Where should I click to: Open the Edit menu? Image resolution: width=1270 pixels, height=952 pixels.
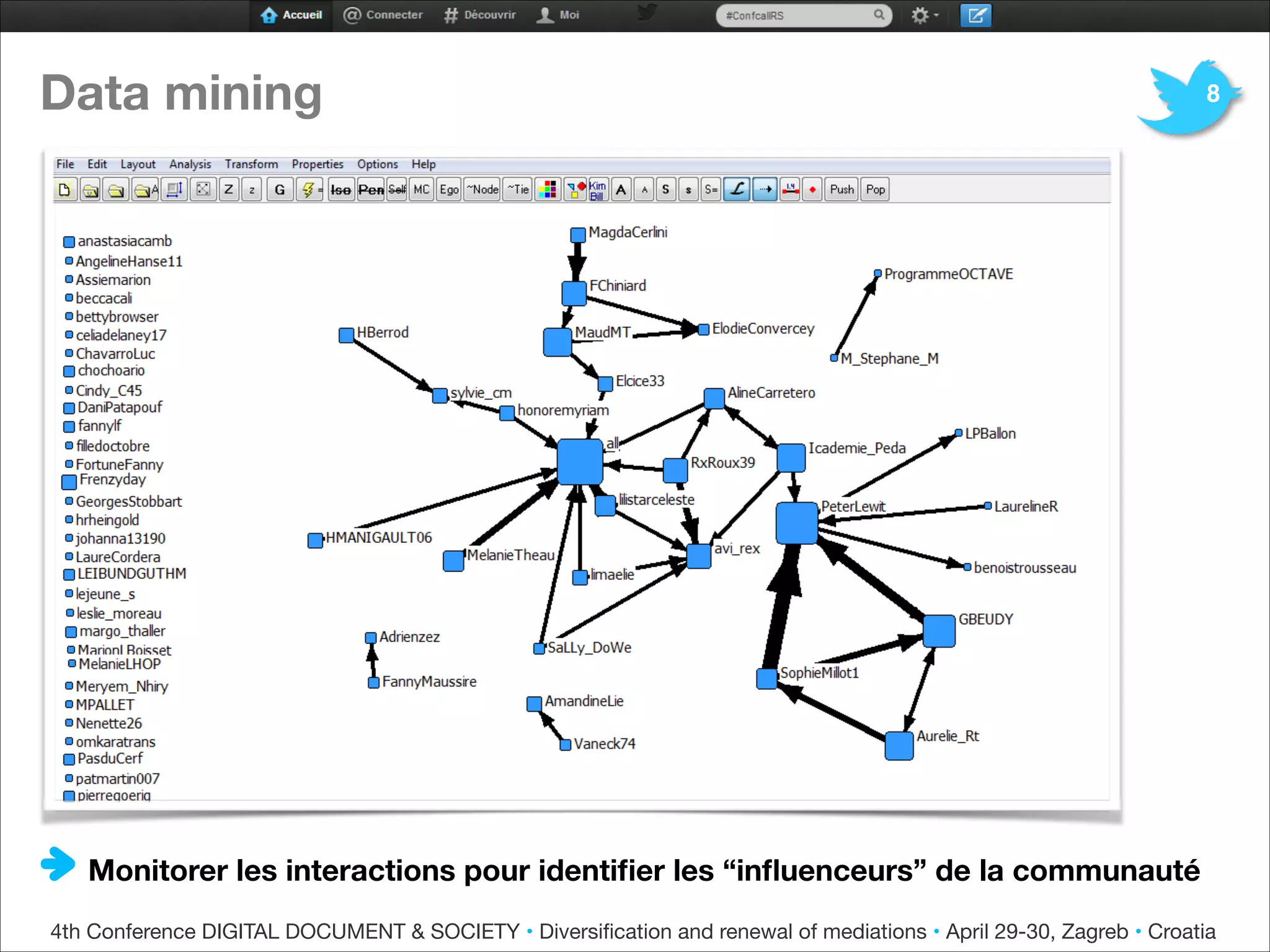coord(97,164)
